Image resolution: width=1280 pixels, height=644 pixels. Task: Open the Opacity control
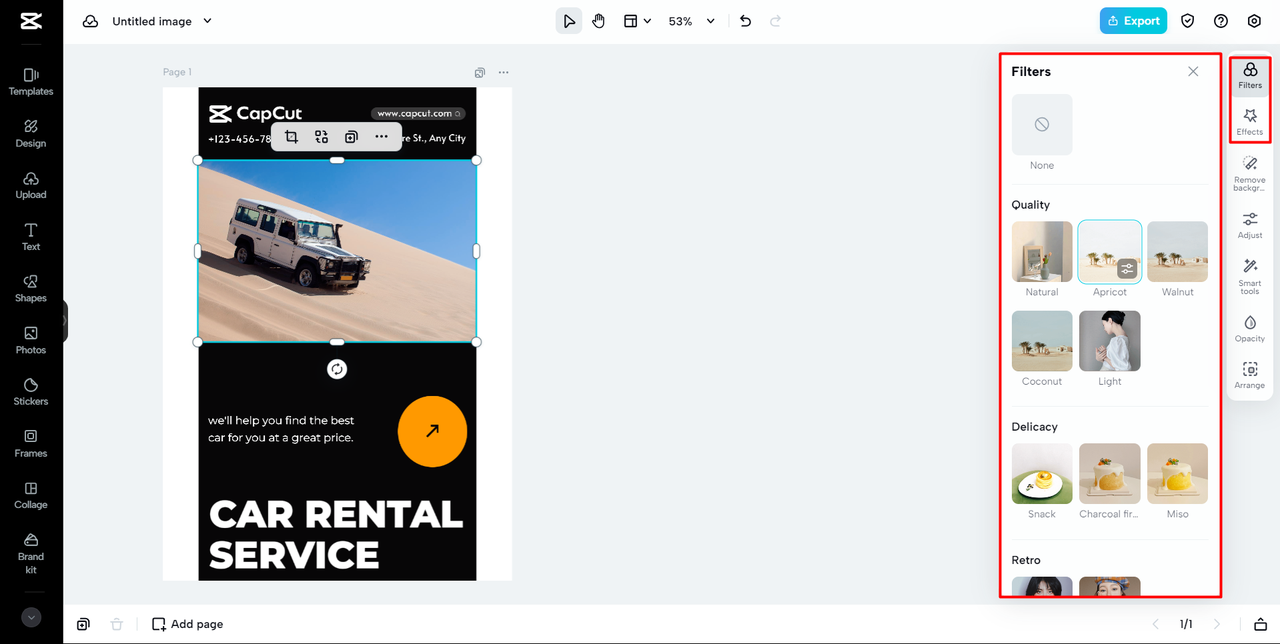pos(1250,328)
